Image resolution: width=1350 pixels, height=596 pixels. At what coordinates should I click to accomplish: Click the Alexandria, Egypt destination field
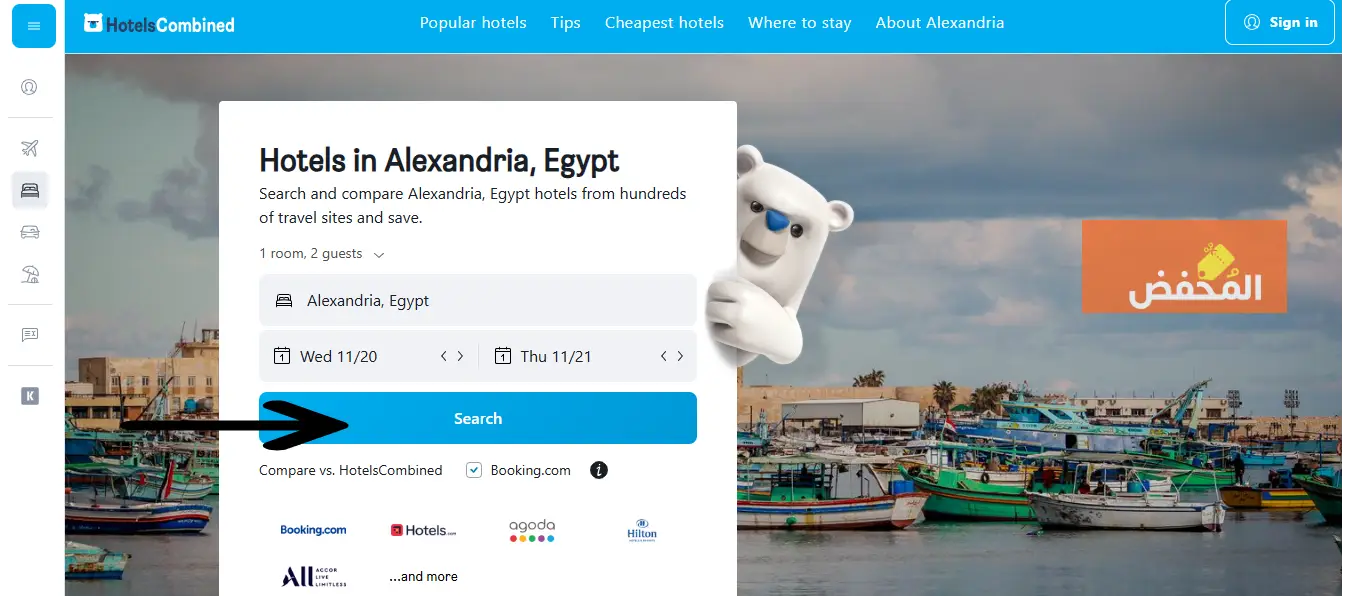(x=478, y=300)
